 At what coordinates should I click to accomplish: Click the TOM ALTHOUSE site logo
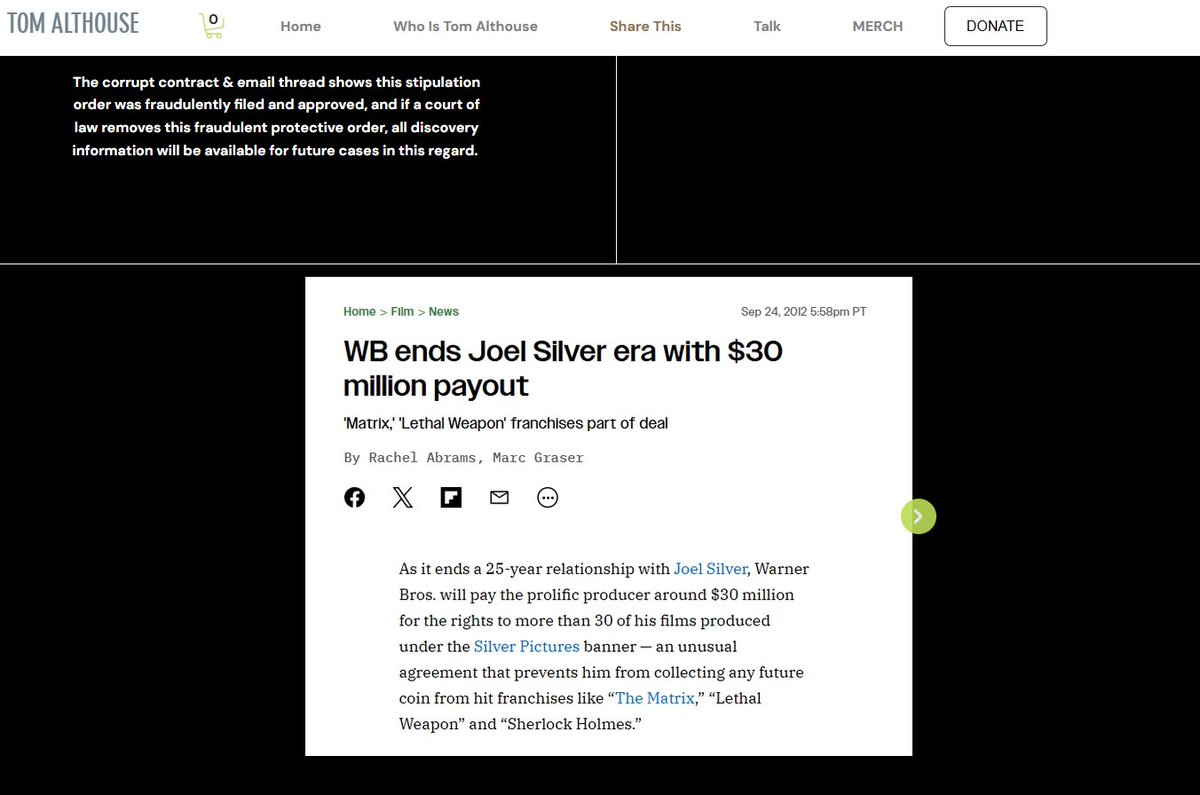(74, 23)
